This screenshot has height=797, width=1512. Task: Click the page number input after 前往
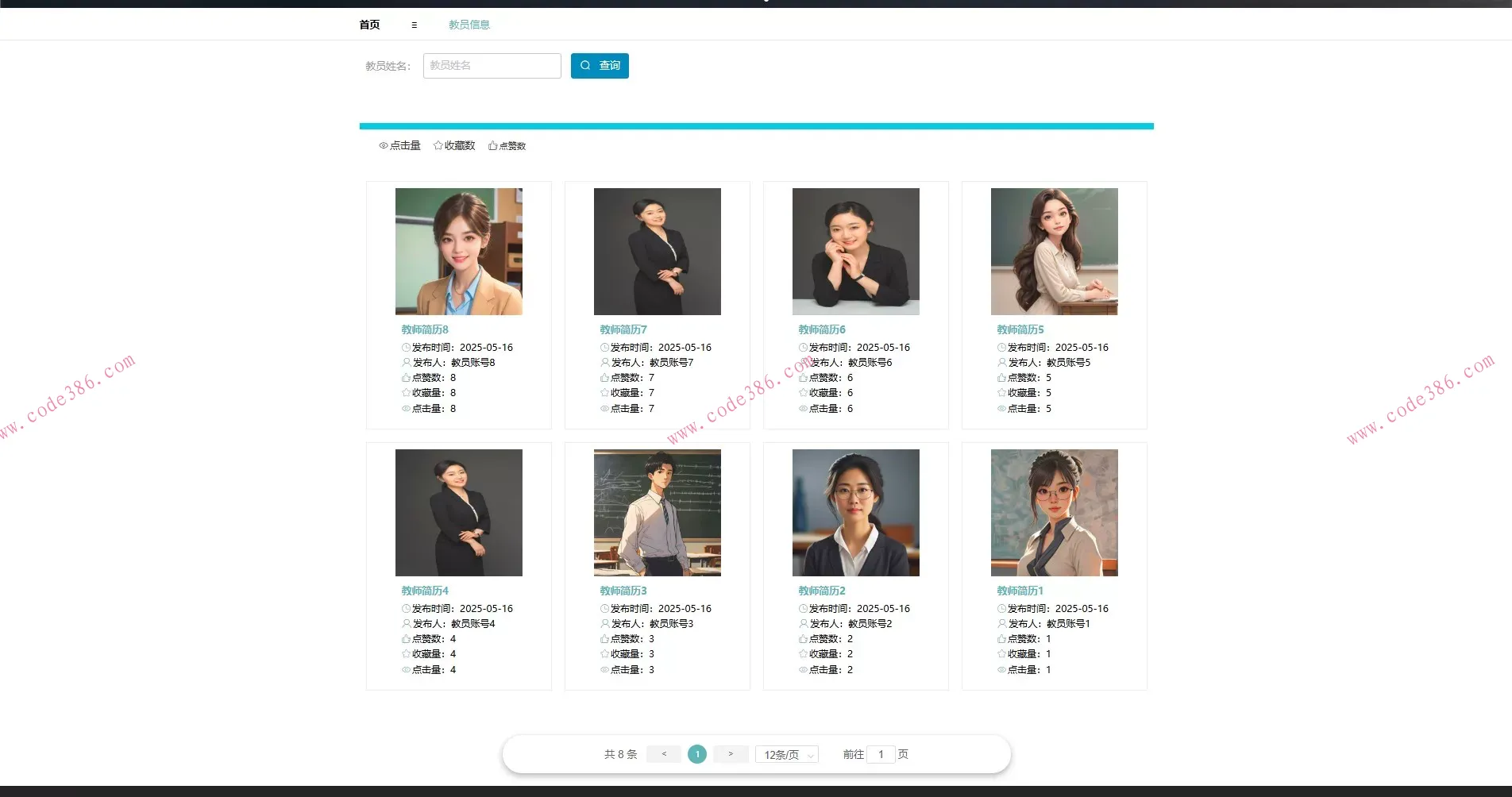coord(881,754)
